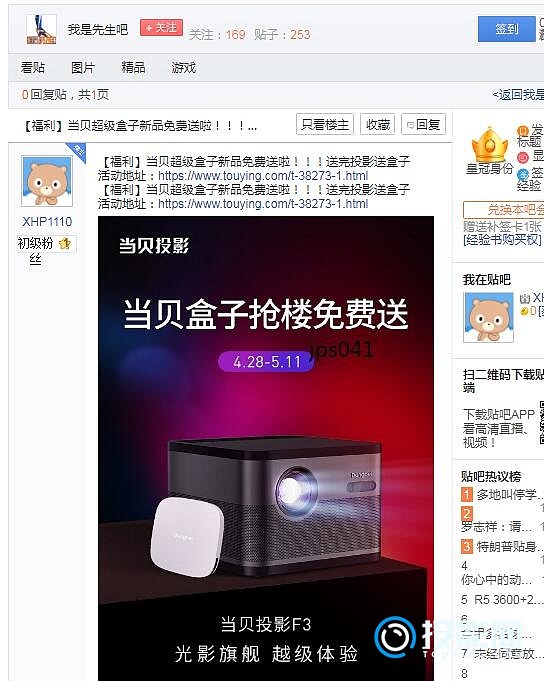Open the first touying.com activity link
544x681 pixels.
pos(263,175)
